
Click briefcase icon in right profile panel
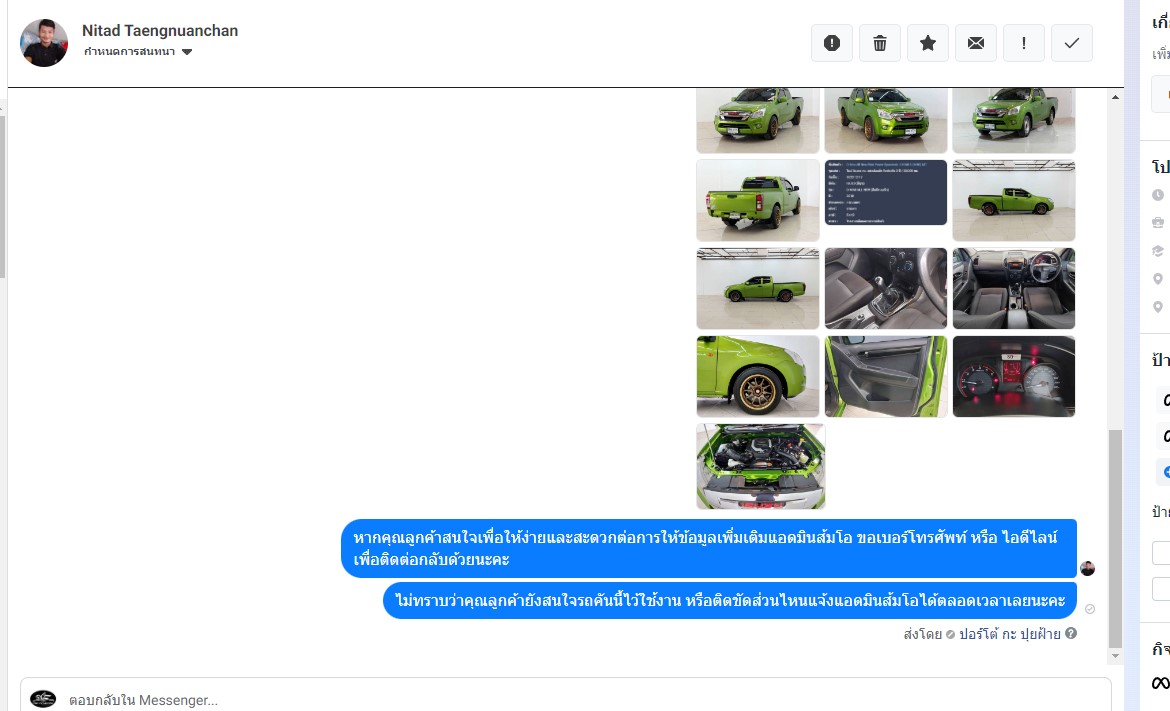pos(1158,222)
